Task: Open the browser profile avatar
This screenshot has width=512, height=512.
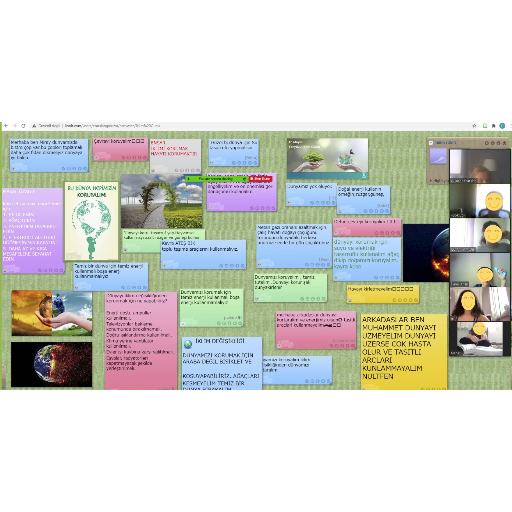Action: click(x=502, y=126)
